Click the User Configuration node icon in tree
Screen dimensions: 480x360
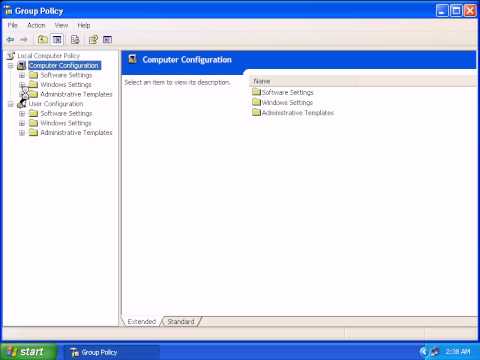(21, 104)
